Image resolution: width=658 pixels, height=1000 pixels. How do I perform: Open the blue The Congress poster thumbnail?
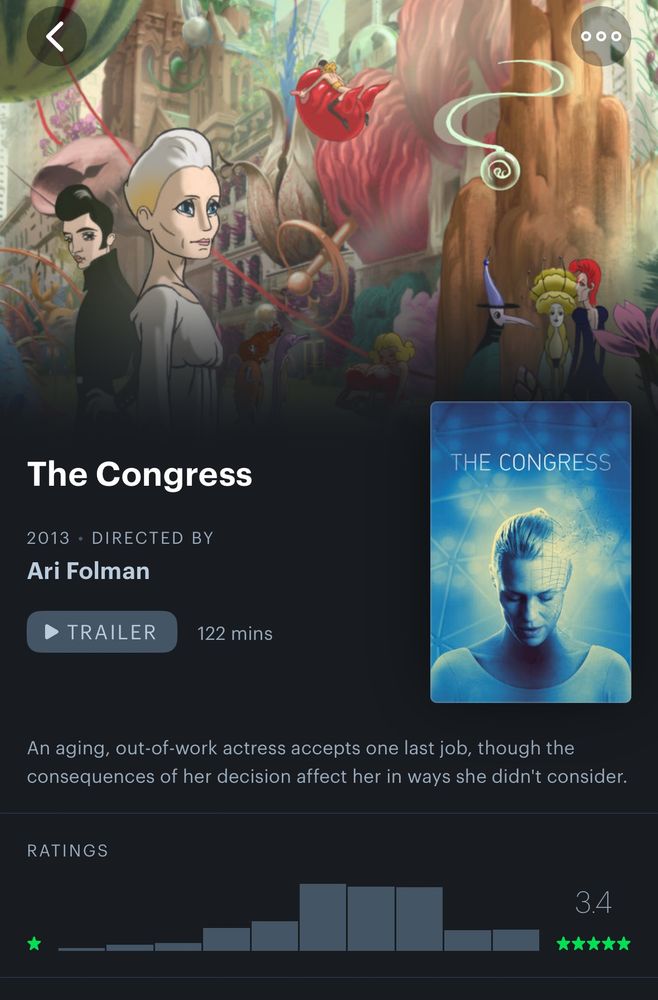tap(530, 552)
